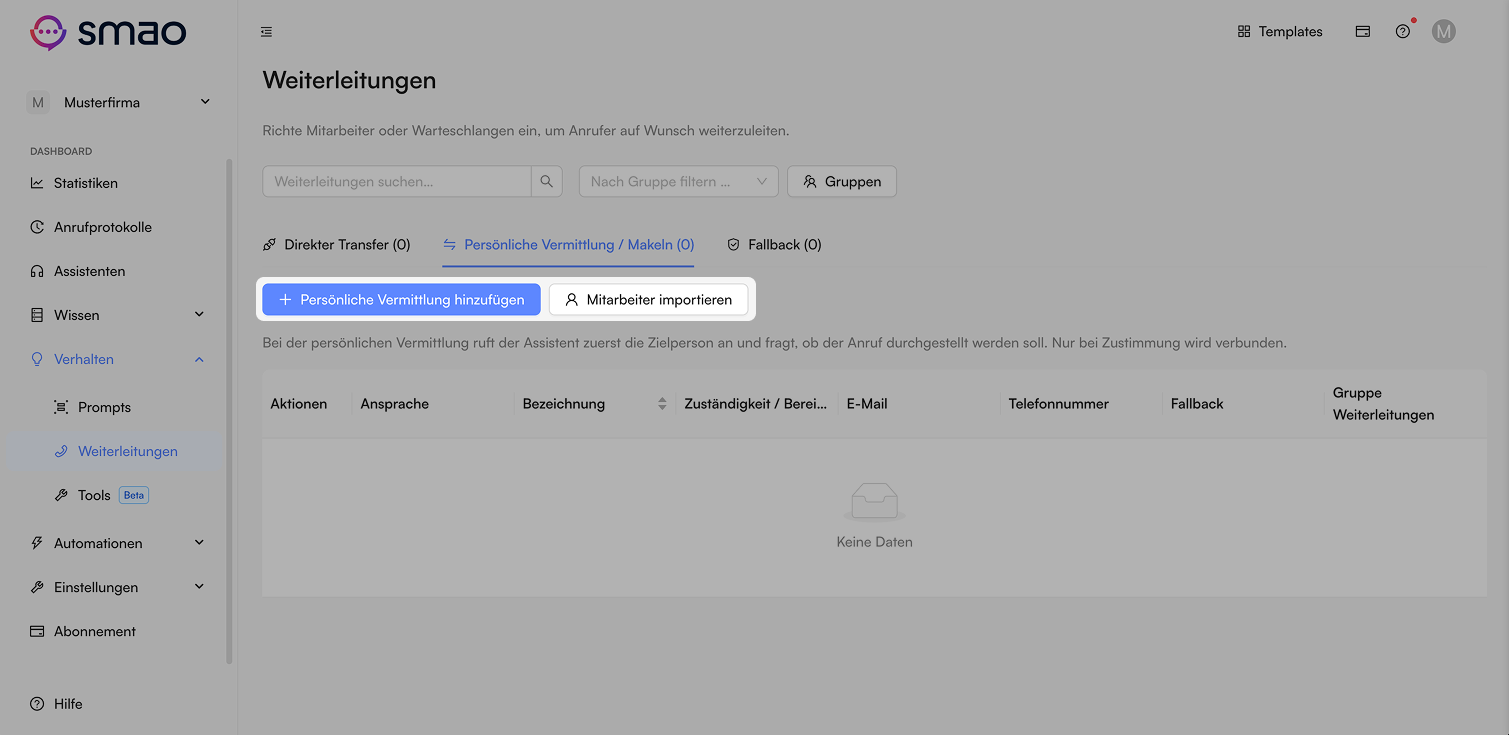Click the Gruppen button
This screenshot has height=735, width=1509.
(x=842, y=182)
